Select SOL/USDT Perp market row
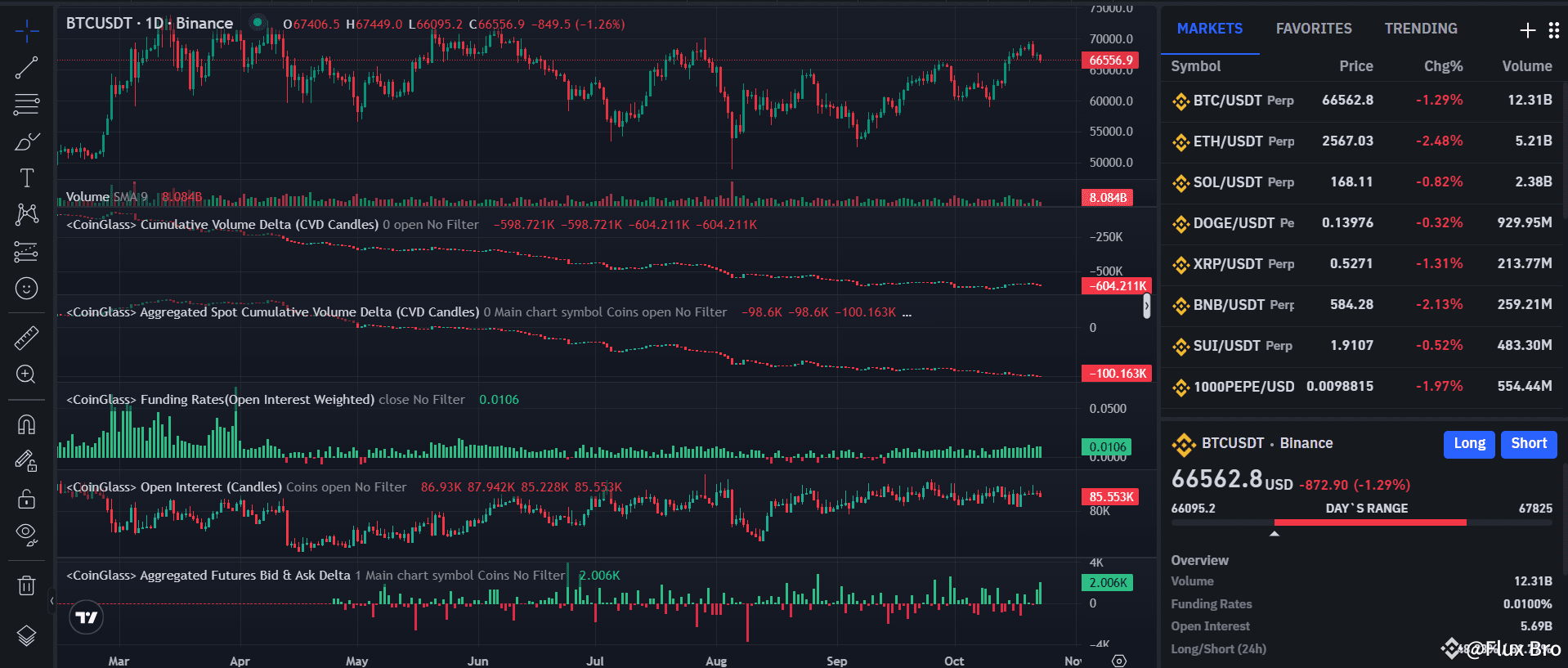The width and height of the screenshot is (1568, 668). point(1361,182)
